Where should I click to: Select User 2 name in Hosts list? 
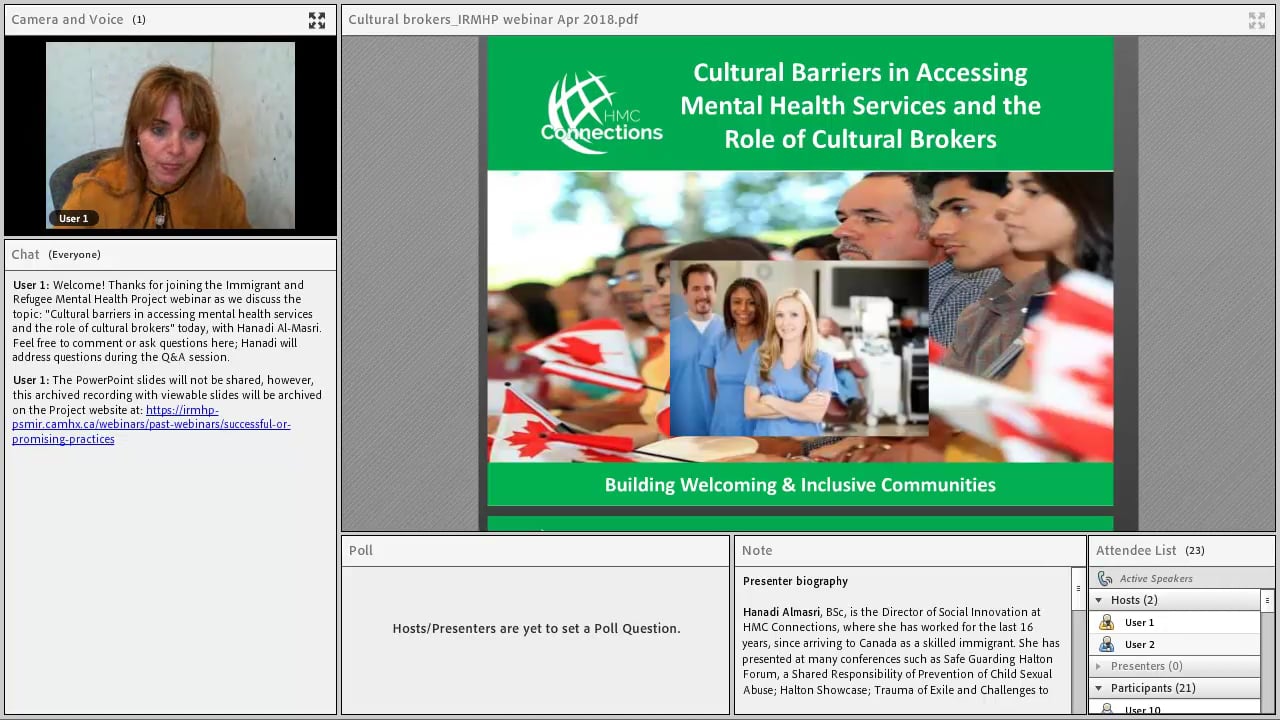point(1139,644)
